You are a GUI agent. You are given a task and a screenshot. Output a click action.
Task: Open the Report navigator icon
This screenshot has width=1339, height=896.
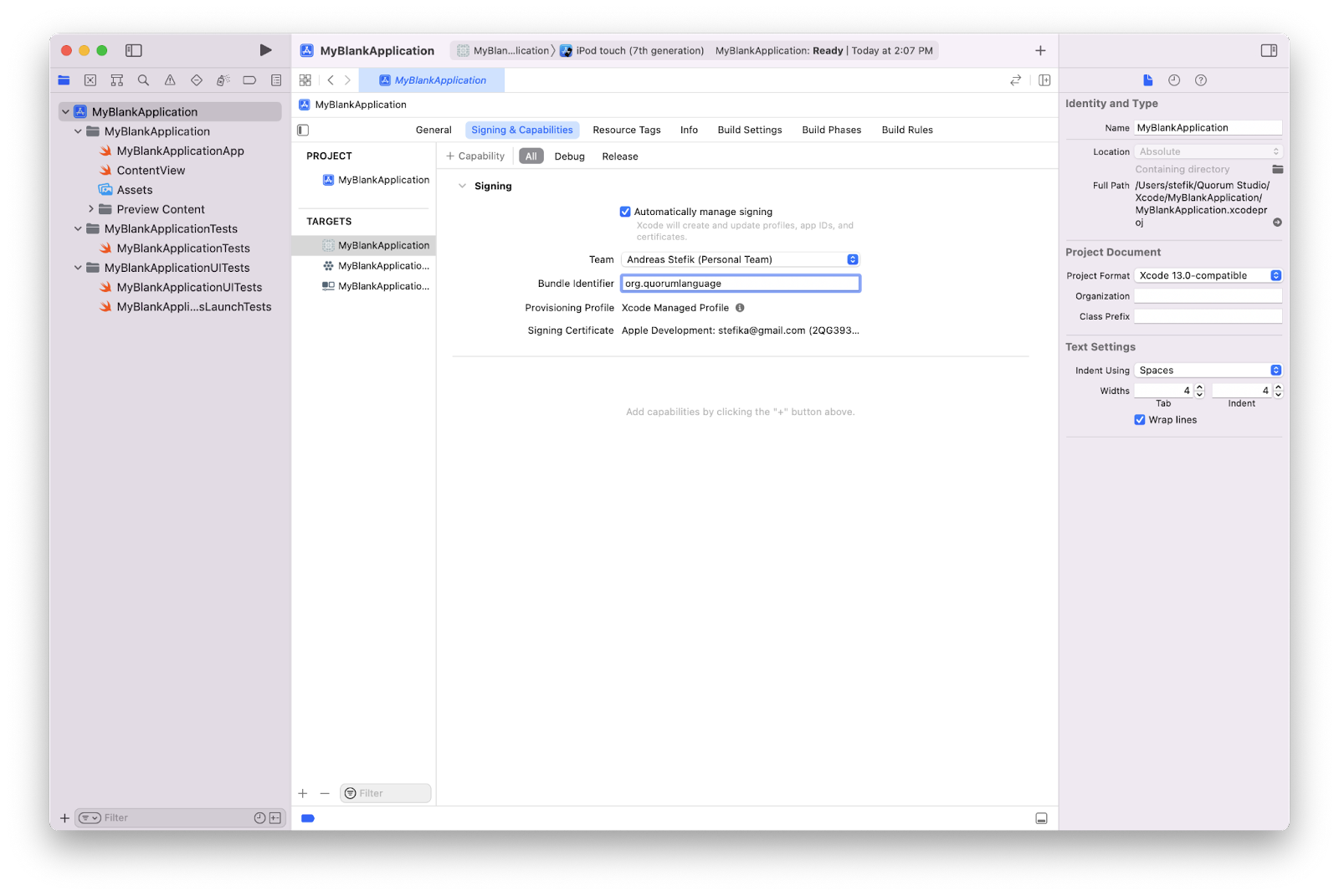pos(276,80)
